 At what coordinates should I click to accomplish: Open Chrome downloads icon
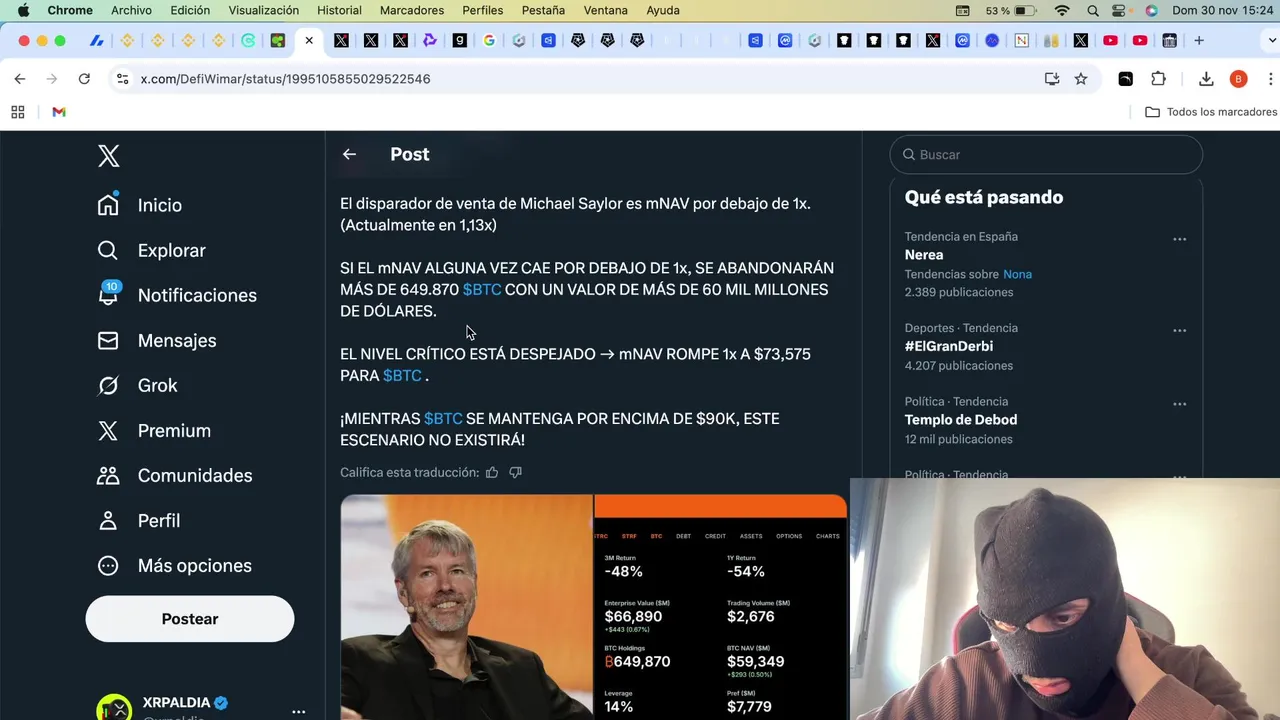click(x=1206, y=78)
